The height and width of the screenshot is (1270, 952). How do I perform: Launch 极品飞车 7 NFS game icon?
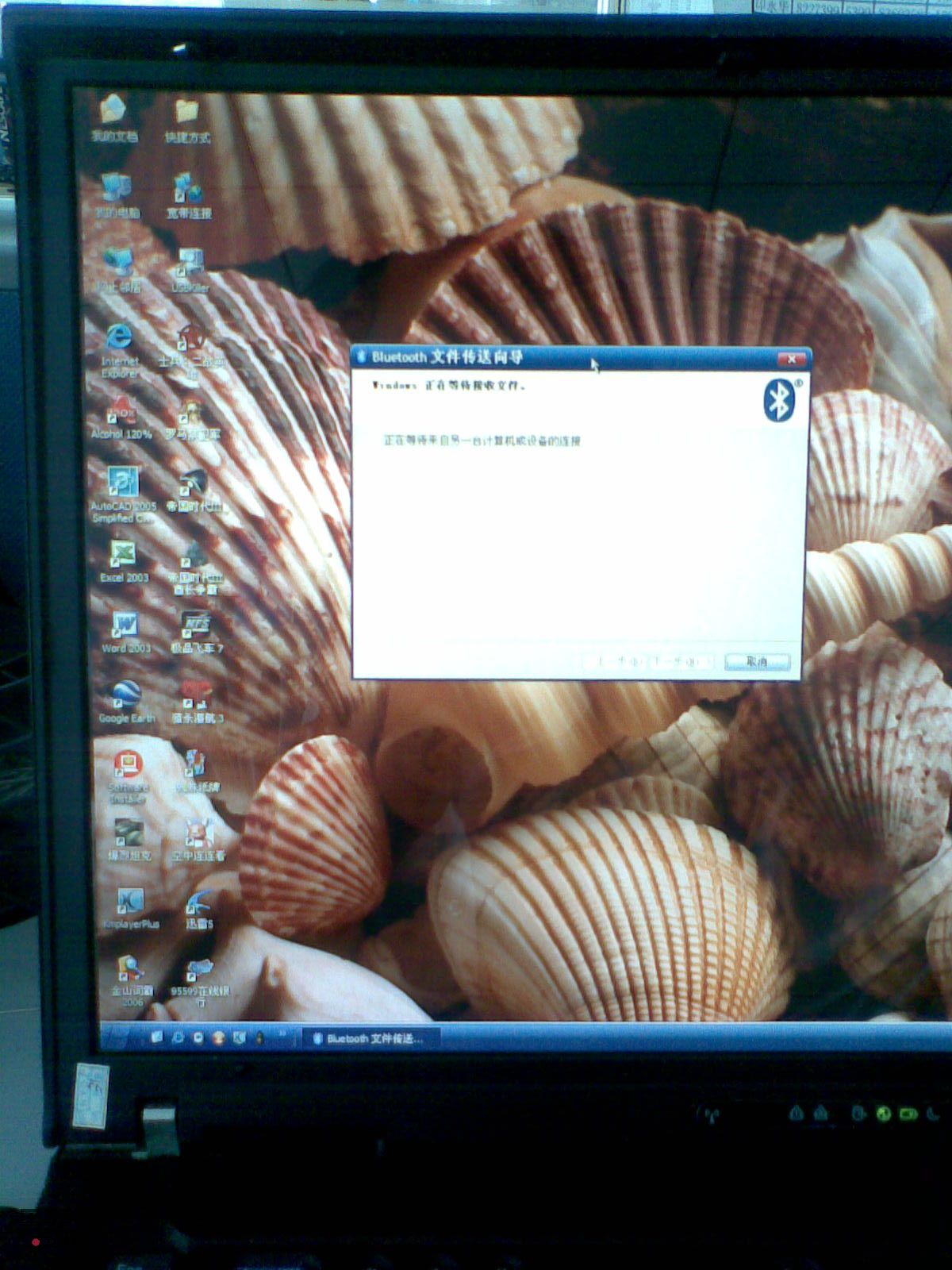196,625
